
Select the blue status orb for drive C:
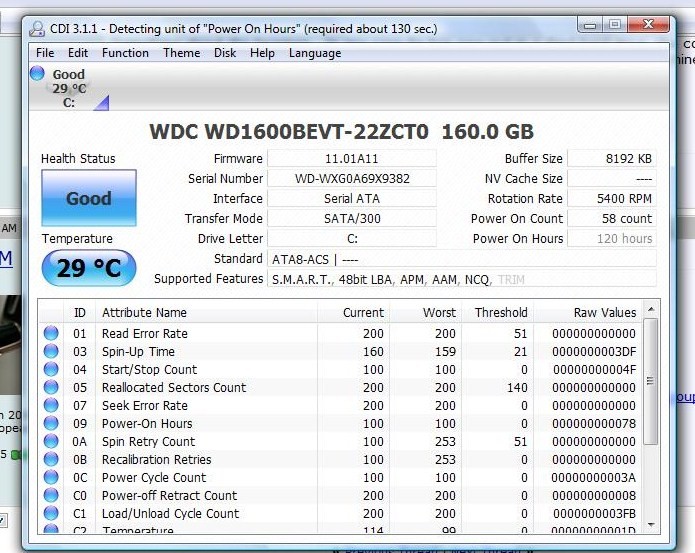(37, 73)
